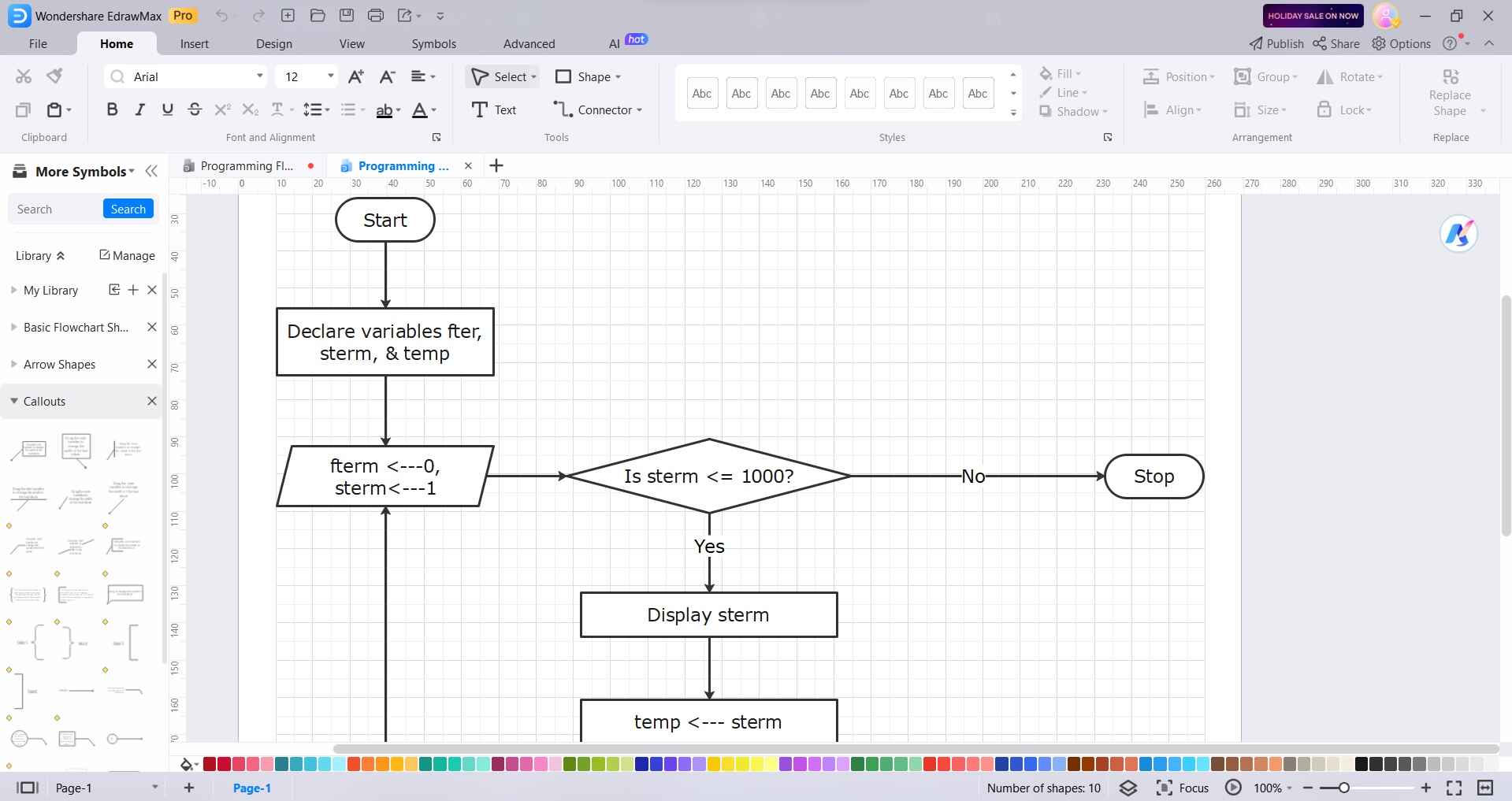Image resolution: width=1512 pixels, height=801 pixels.
Task: Switch to the Symbols ribbon tab
Action: click(x=433, y=43)
